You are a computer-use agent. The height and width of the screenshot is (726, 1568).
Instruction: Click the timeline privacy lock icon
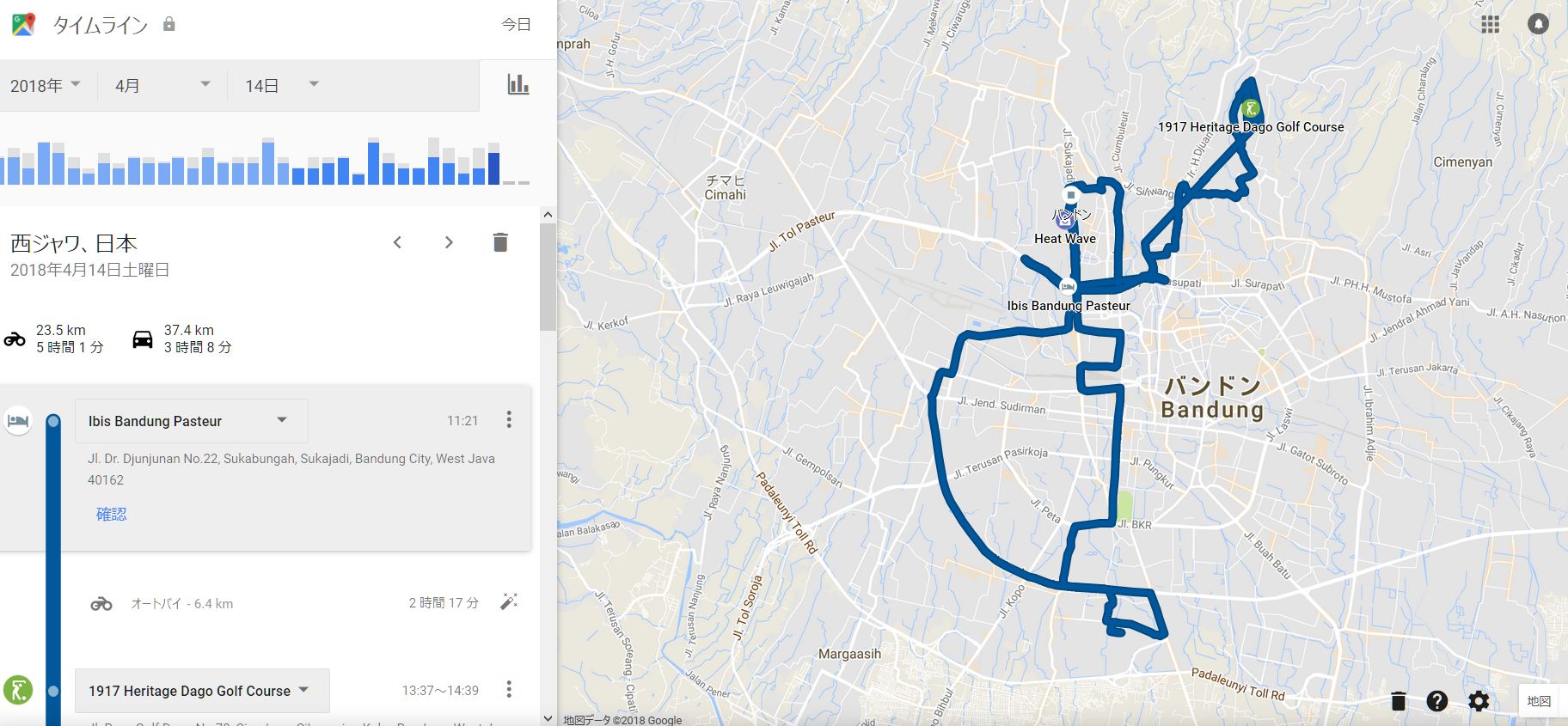[x=169, y=24]
